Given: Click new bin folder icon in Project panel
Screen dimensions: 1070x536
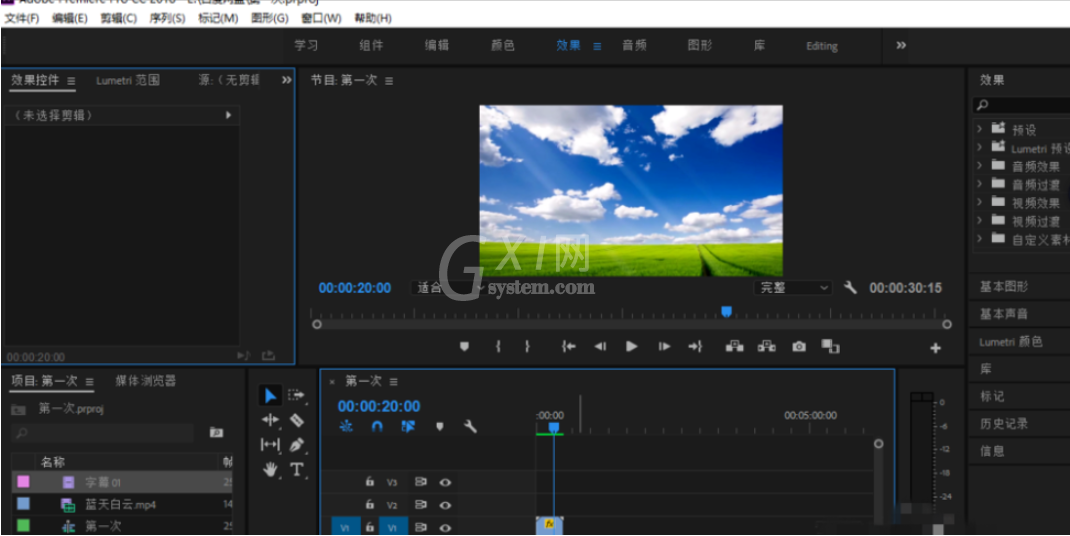Looking at the screenshot, I should (x=216, y=432).
